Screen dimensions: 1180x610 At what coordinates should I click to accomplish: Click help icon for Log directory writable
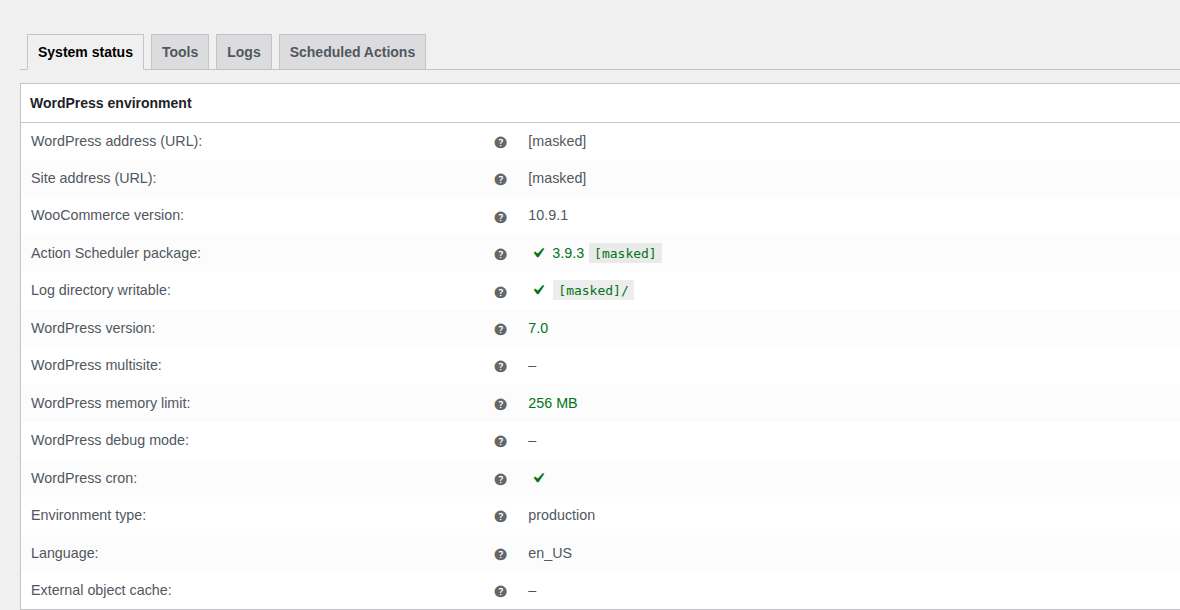point(500,292)
